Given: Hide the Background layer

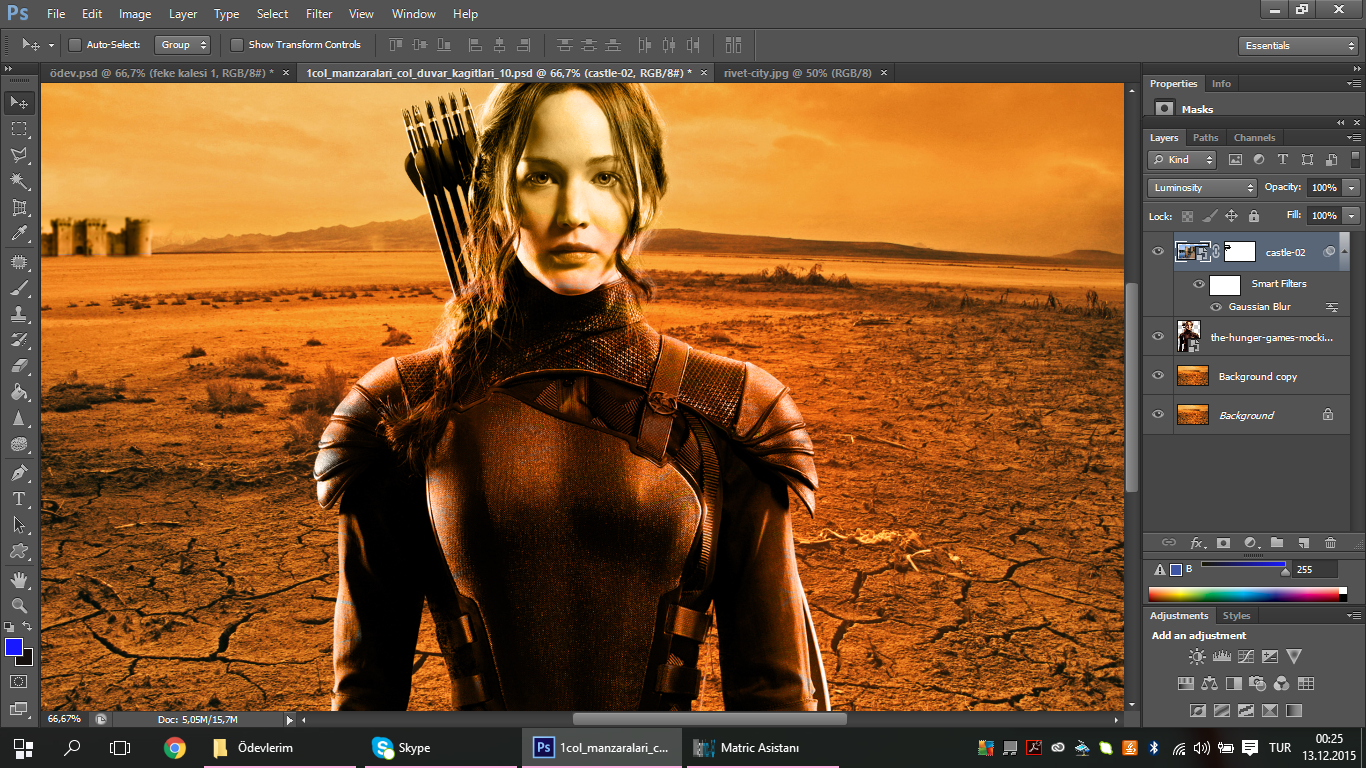Looking at the screenshot, I should coord(1158,414).
